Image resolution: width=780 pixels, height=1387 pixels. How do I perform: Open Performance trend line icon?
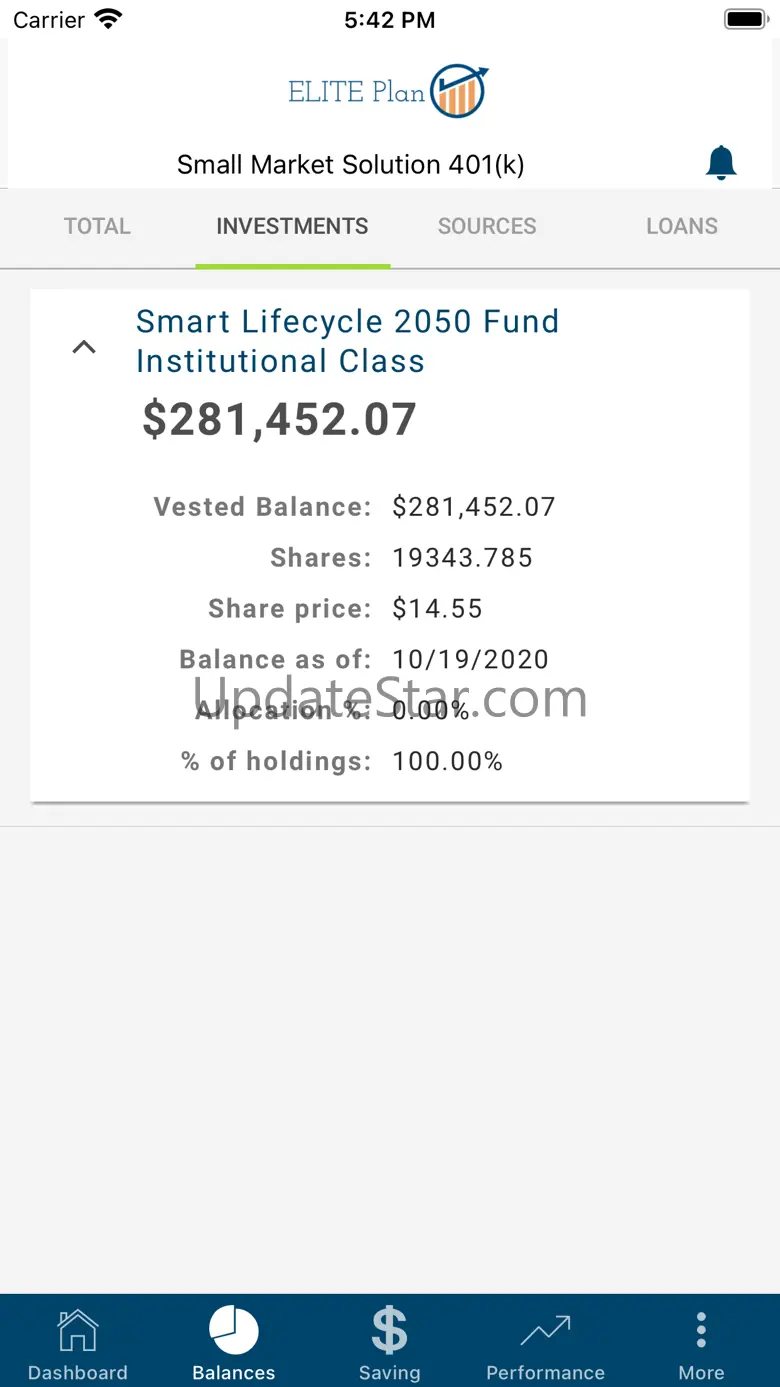pyautogui.click(x=545, y=1331)
